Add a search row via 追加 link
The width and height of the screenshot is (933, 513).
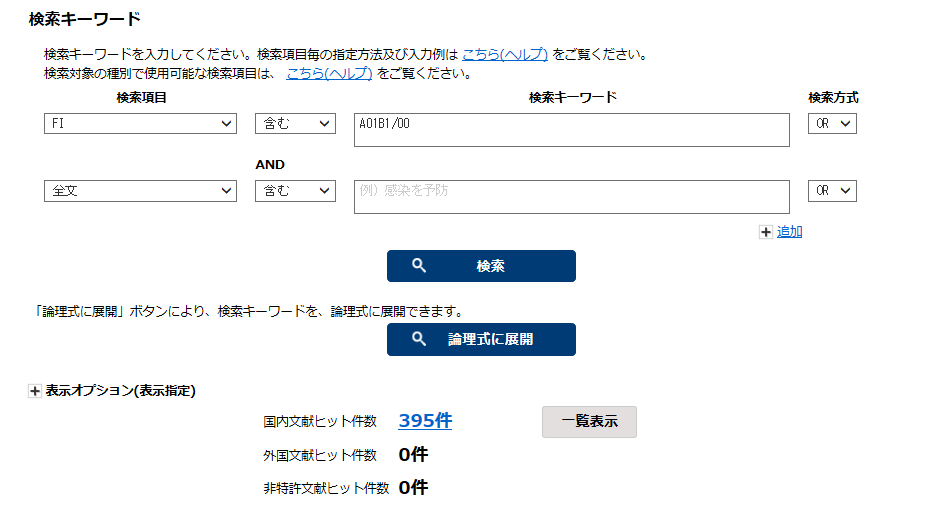790,232
